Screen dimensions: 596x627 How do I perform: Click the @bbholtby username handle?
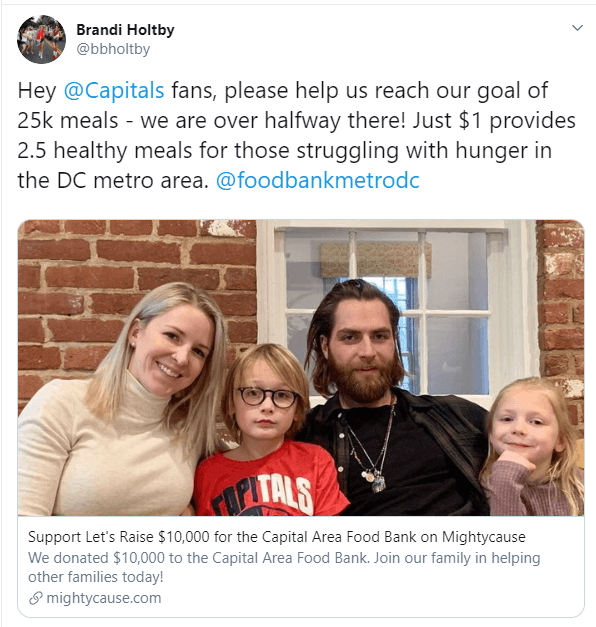pos(113,49)
